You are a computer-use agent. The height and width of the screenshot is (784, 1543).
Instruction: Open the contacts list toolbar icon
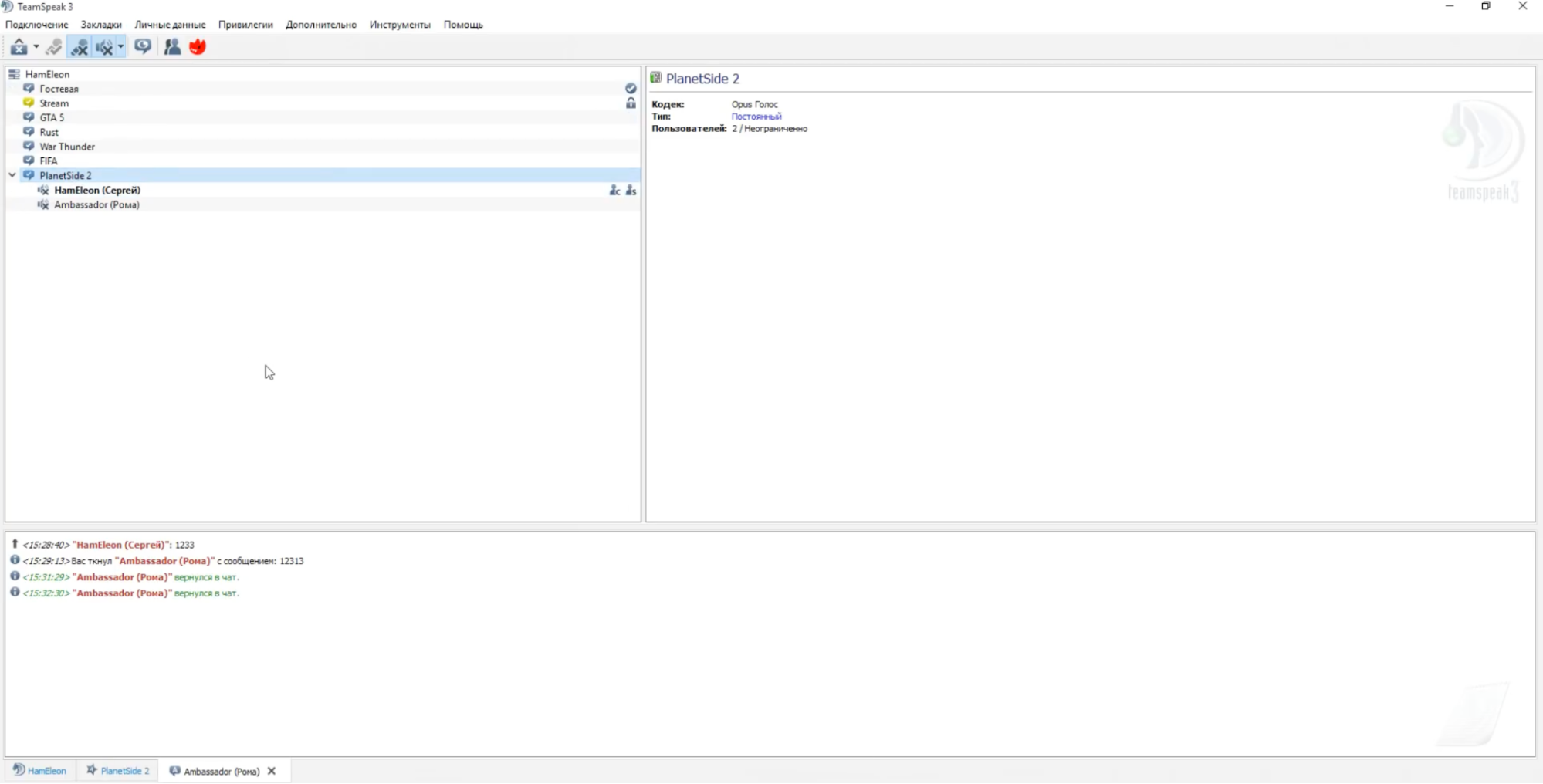pyautogui.click(x=172, y=47)
